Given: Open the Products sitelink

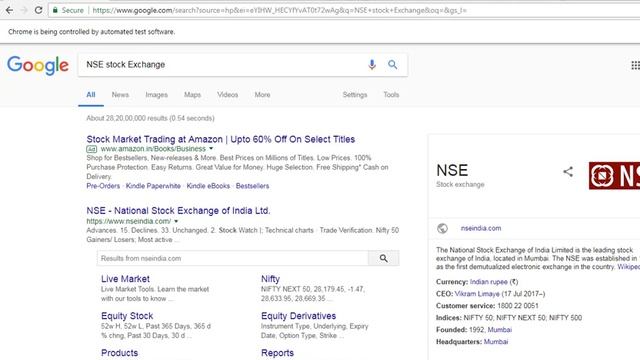Looking at the screenshot, I should coord(120,353).
